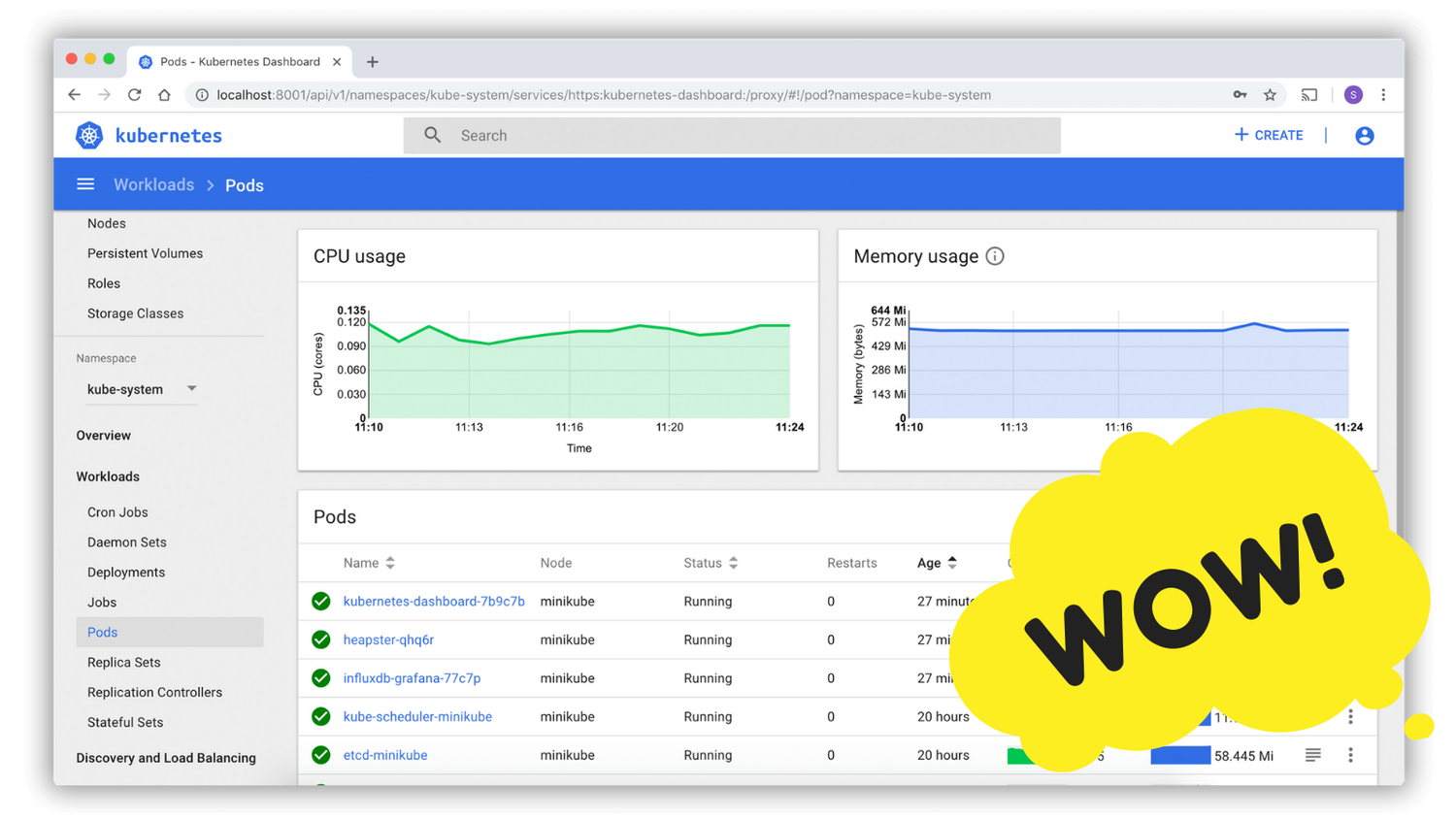Click the CPU usage chart title

(359, 256)
